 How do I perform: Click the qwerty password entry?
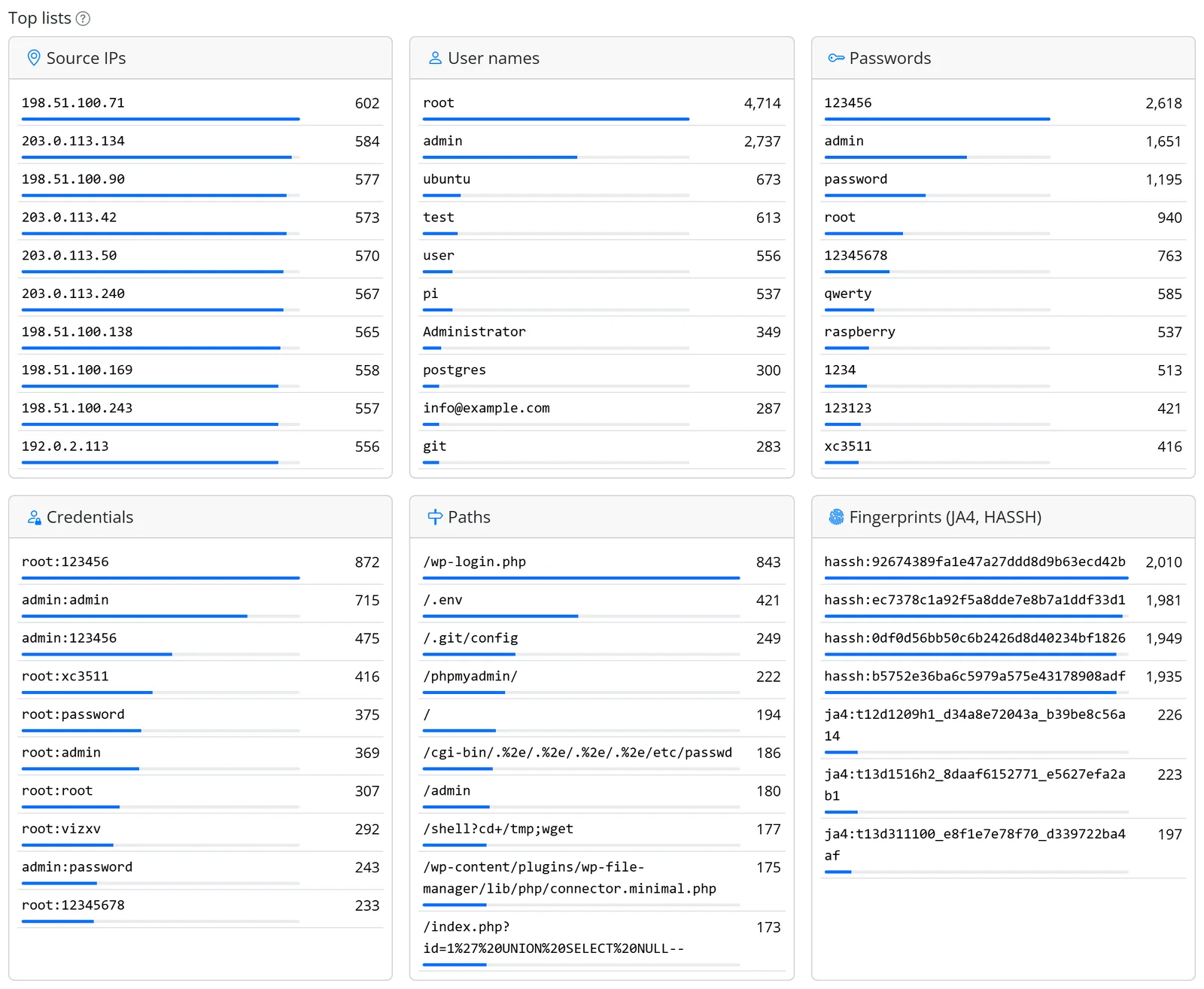pyautogui.click(x=848, y=294)
